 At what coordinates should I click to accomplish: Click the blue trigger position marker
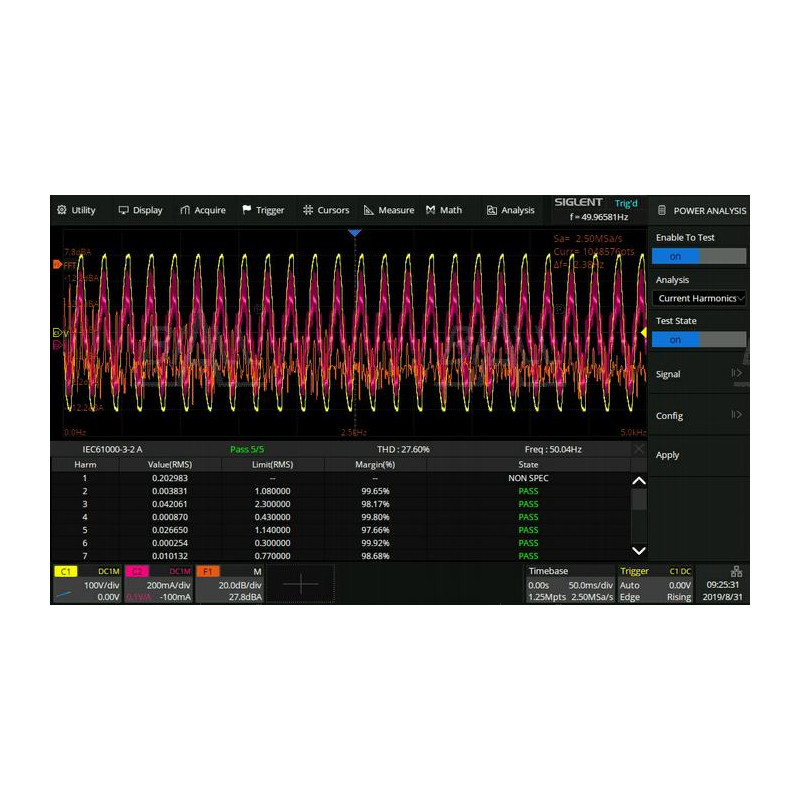[354, 233]
